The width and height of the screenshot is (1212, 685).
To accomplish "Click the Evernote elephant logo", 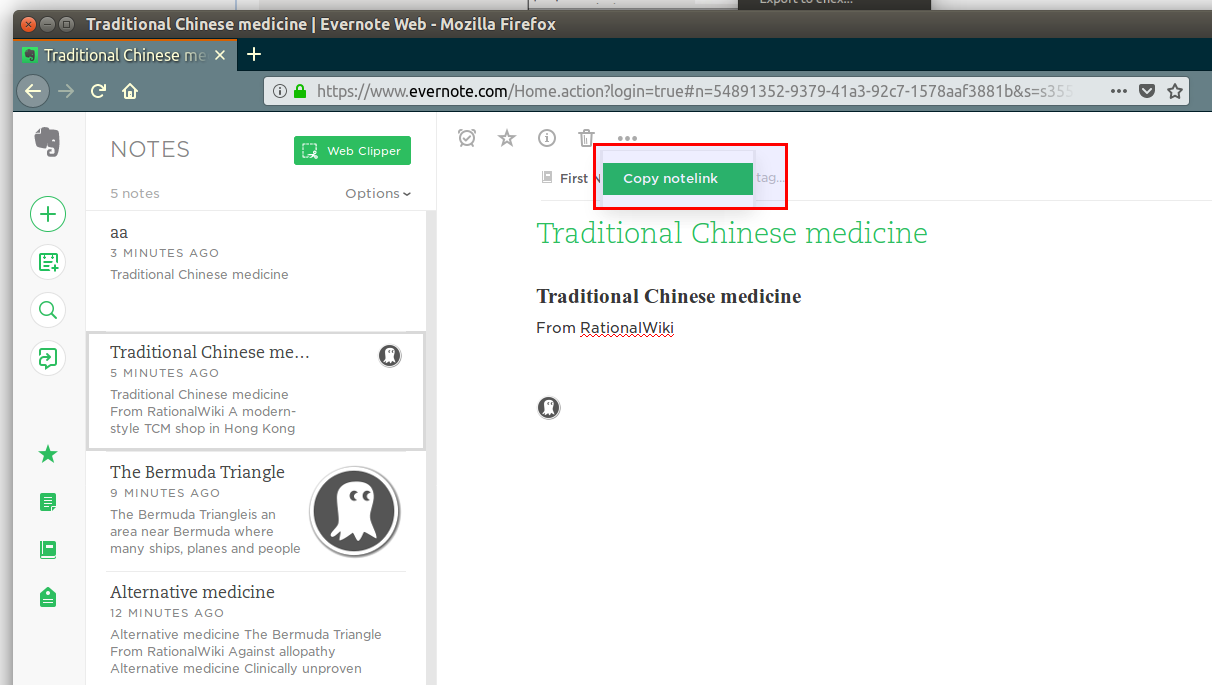I will [47, 142].
